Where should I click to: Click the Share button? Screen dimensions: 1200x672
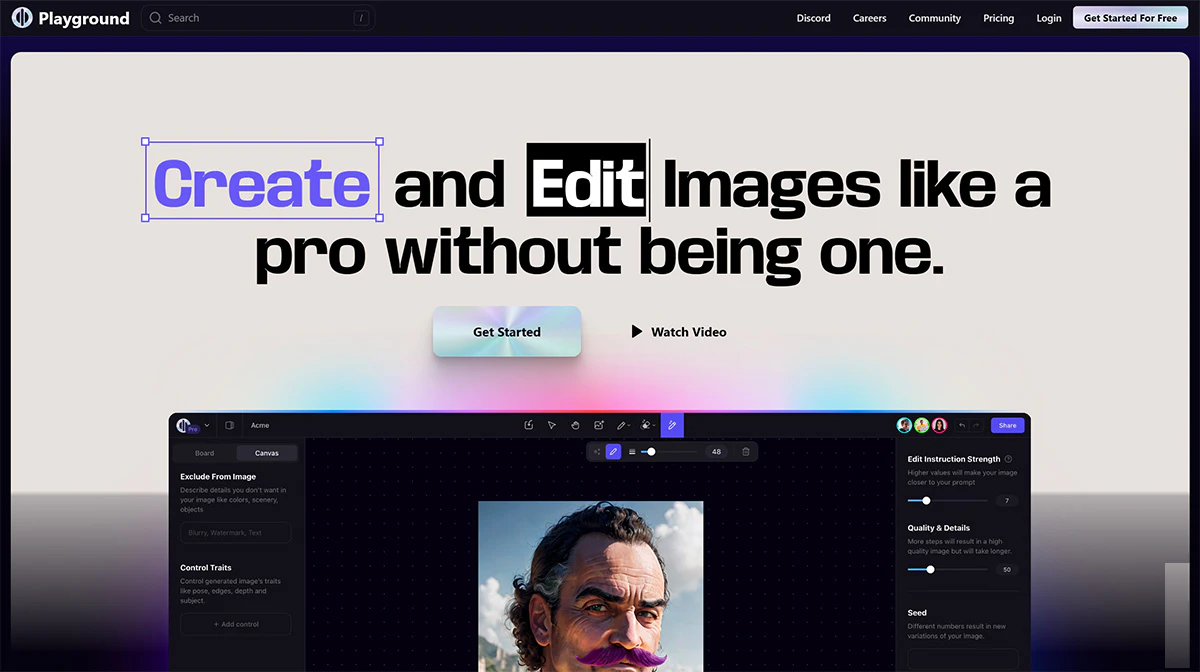pyautogui.click(x=1007, y=425)
